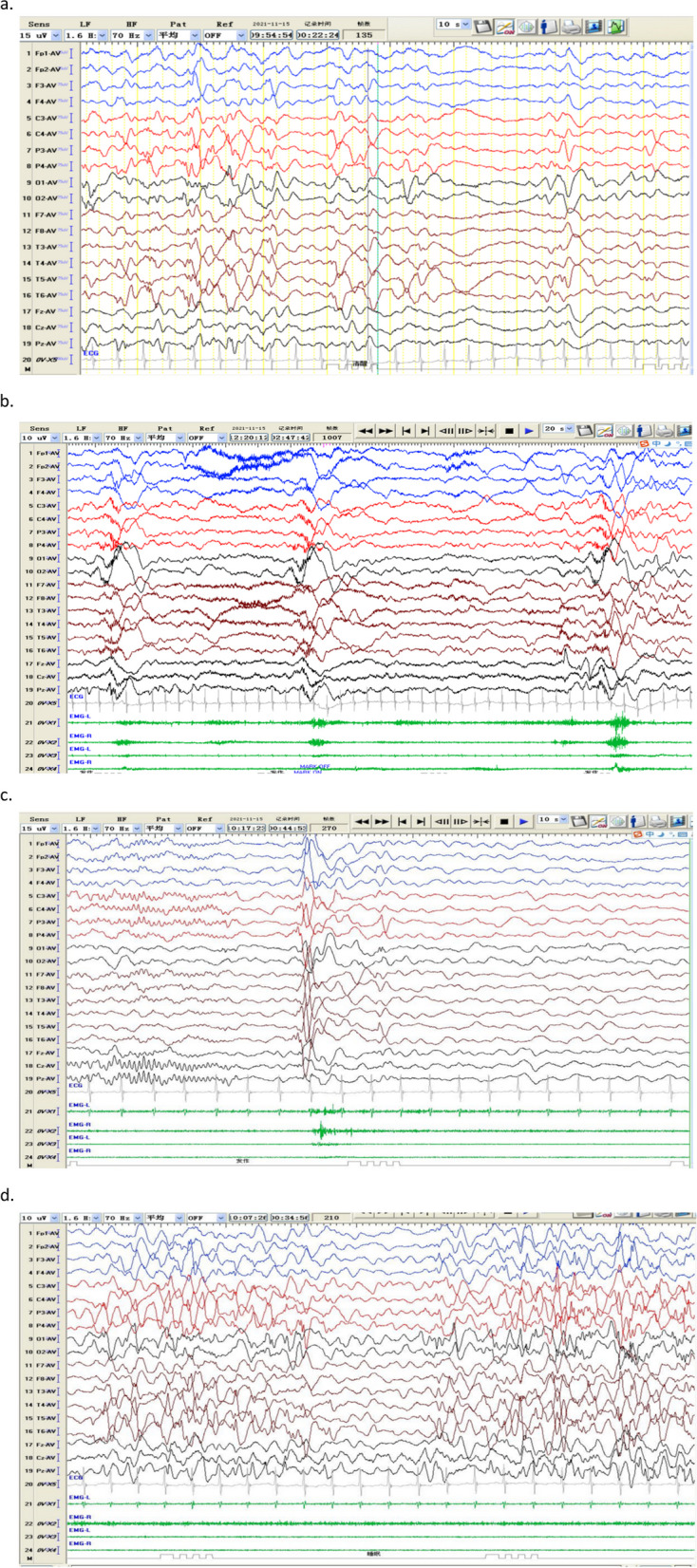This screenshot has width=697, height=1568.
Task: Click the blue play triangle in panel b
Action: point(528,430)
